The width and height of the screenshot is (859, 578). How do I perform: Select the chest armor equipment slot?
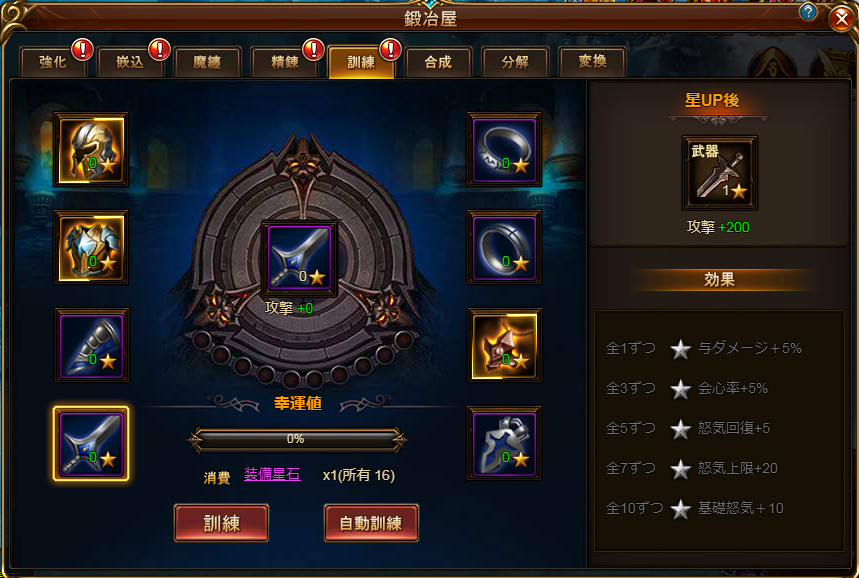pyautogui.click(x=91, y=248)
